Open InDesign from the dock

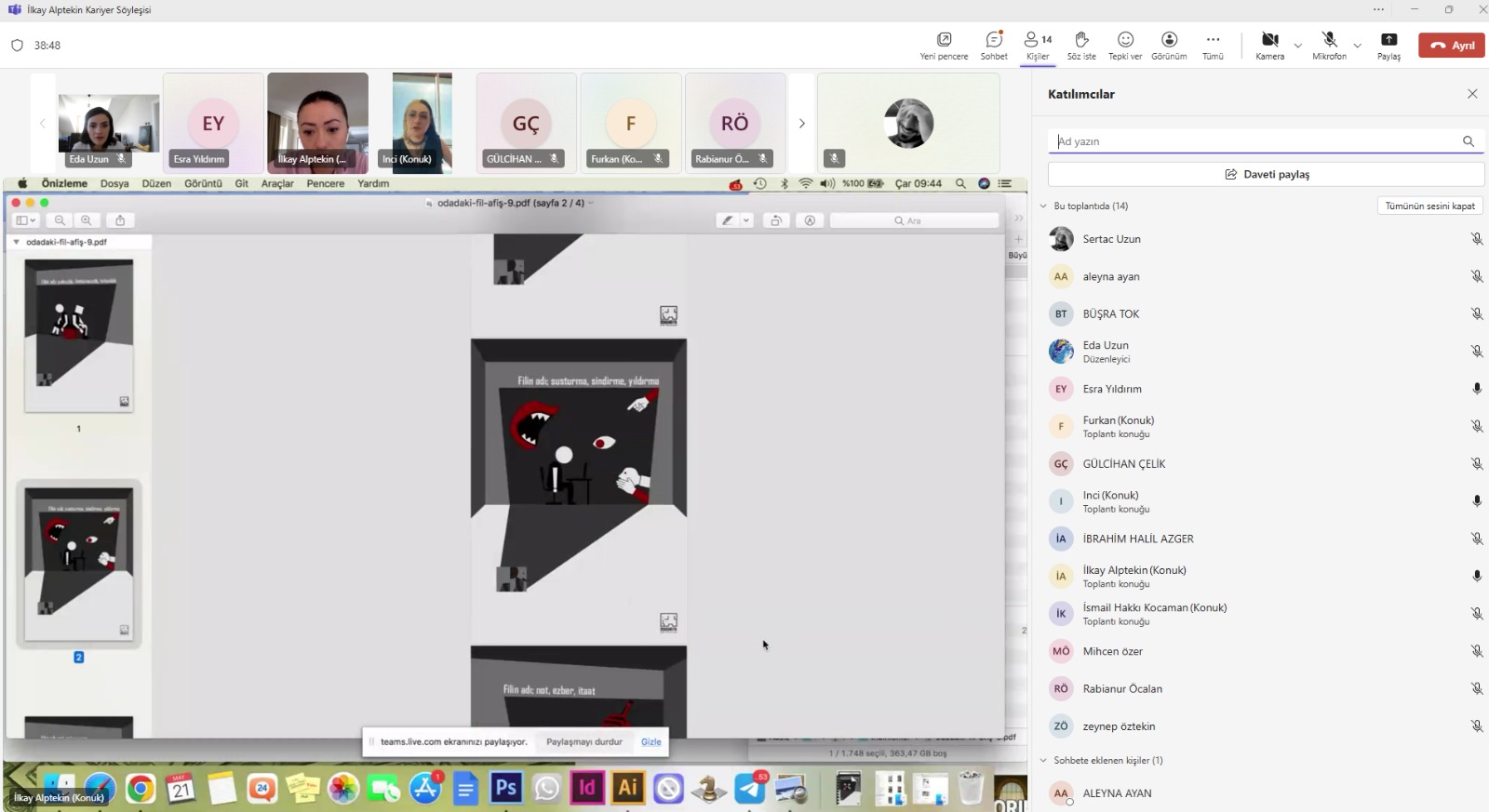587,789
